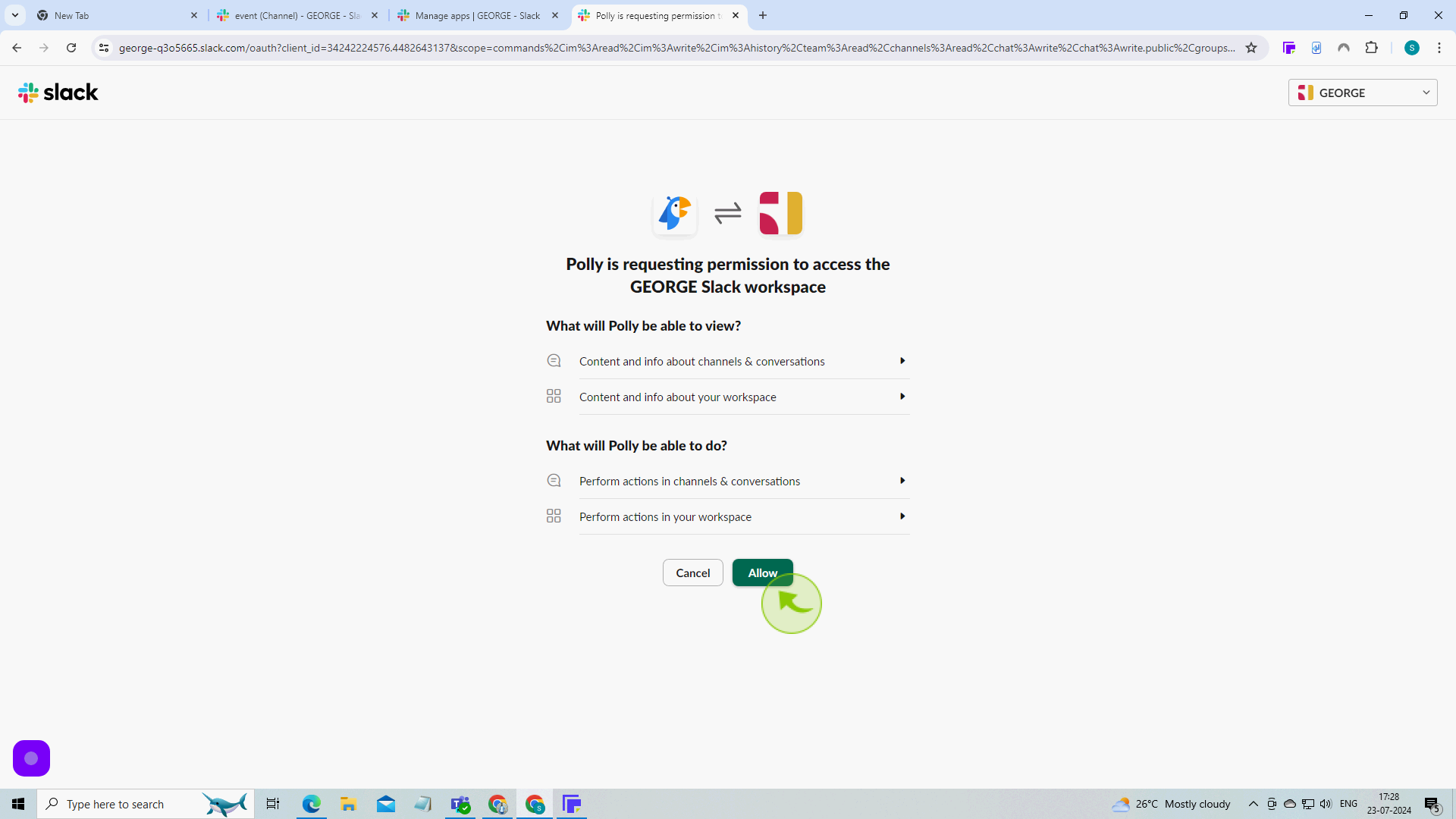Open a new browser tab
The width and height of the screenshot is (1456, 819).
pos(763,15)
